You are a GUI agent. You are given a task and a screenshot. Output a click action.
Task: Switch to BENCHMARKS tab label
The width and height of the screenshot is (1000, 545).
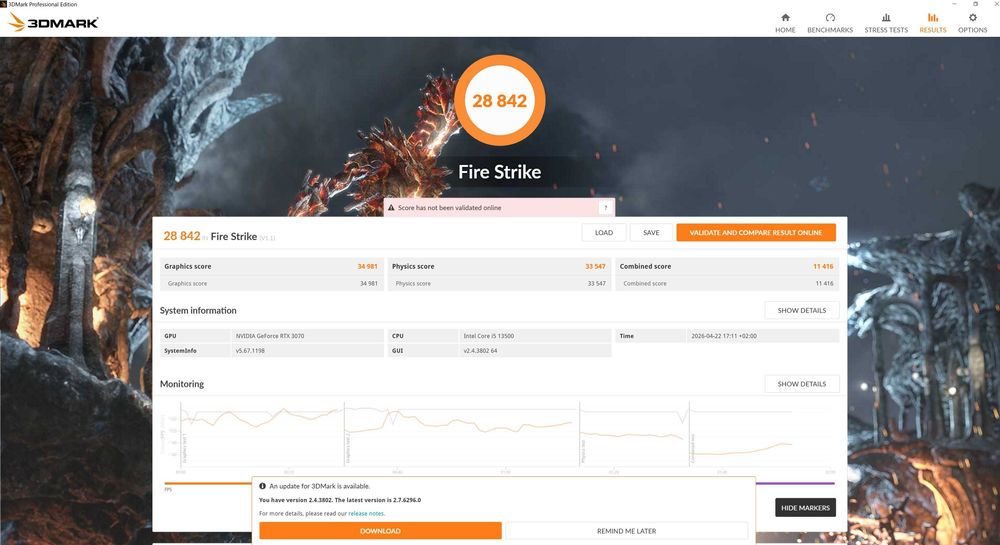(830, 30)
